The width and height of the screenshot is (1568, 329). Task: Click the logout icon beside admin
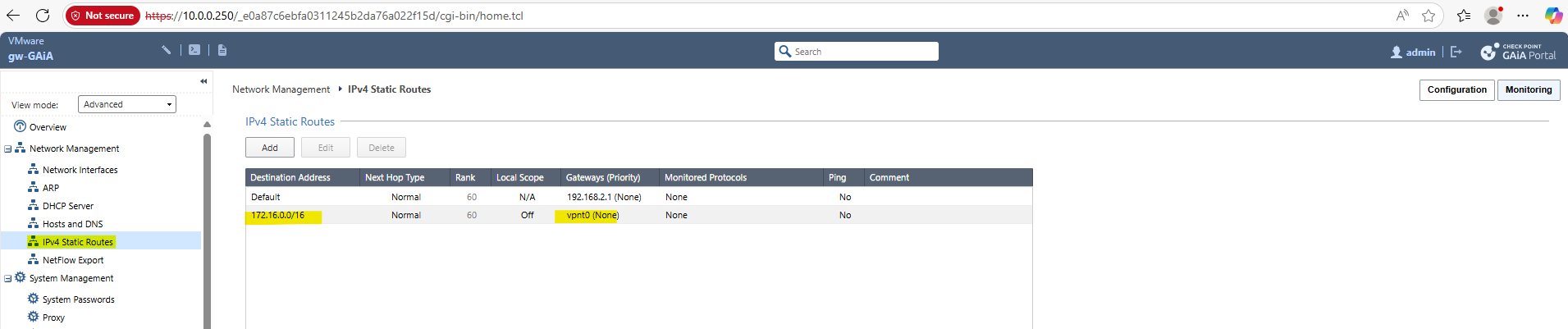(1456, 52)
